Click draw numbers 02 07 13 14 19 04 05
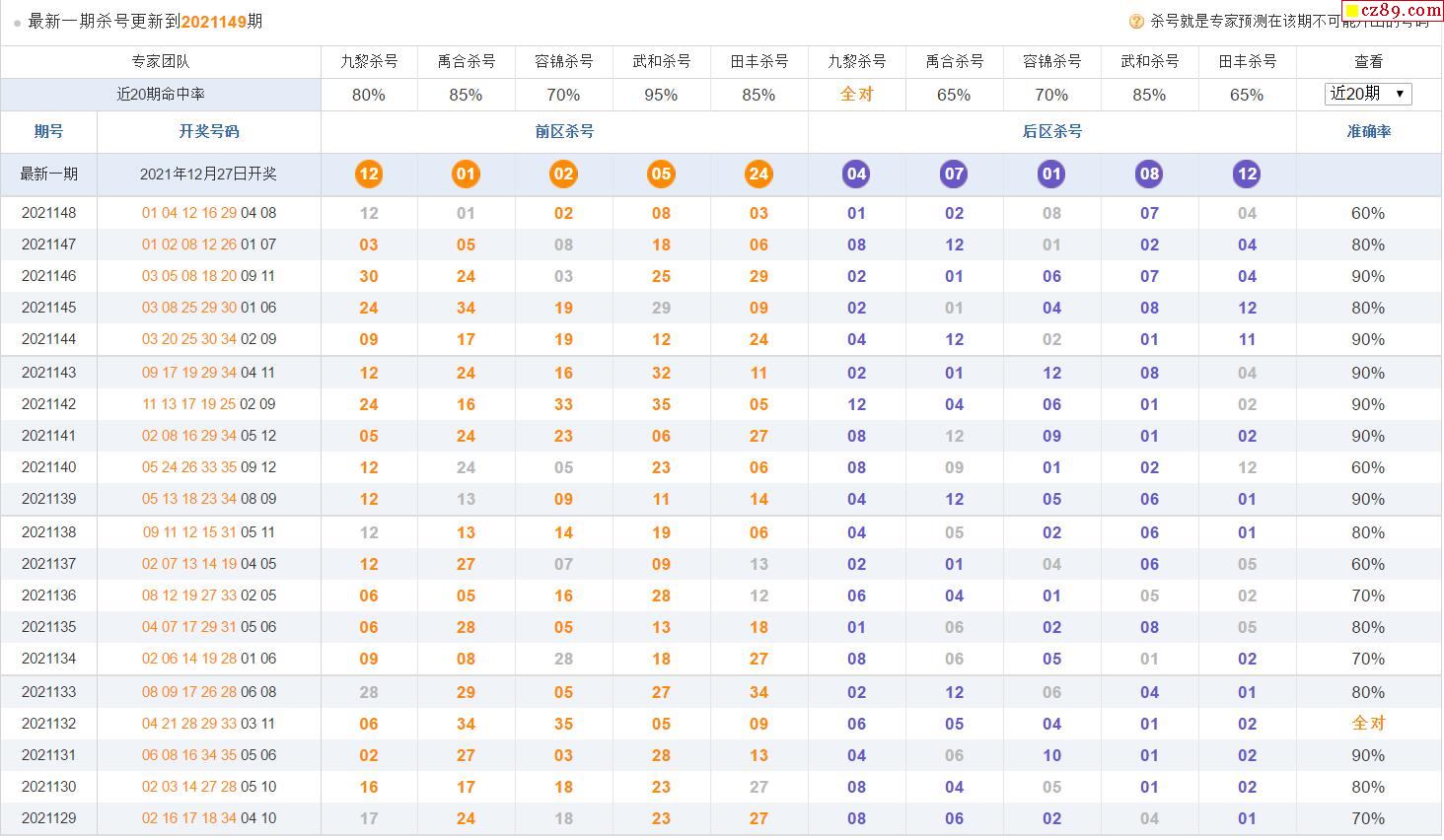1444x840 pixels. tap(209, 564)
